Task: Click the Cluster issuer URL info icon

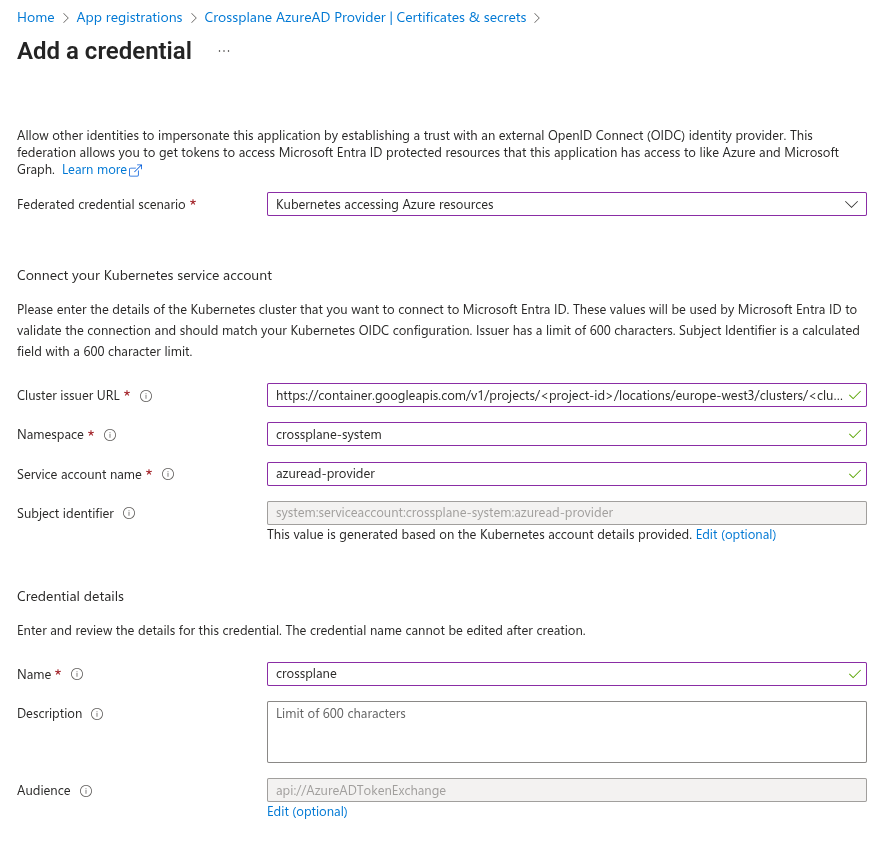Action: tap(146, 396)
